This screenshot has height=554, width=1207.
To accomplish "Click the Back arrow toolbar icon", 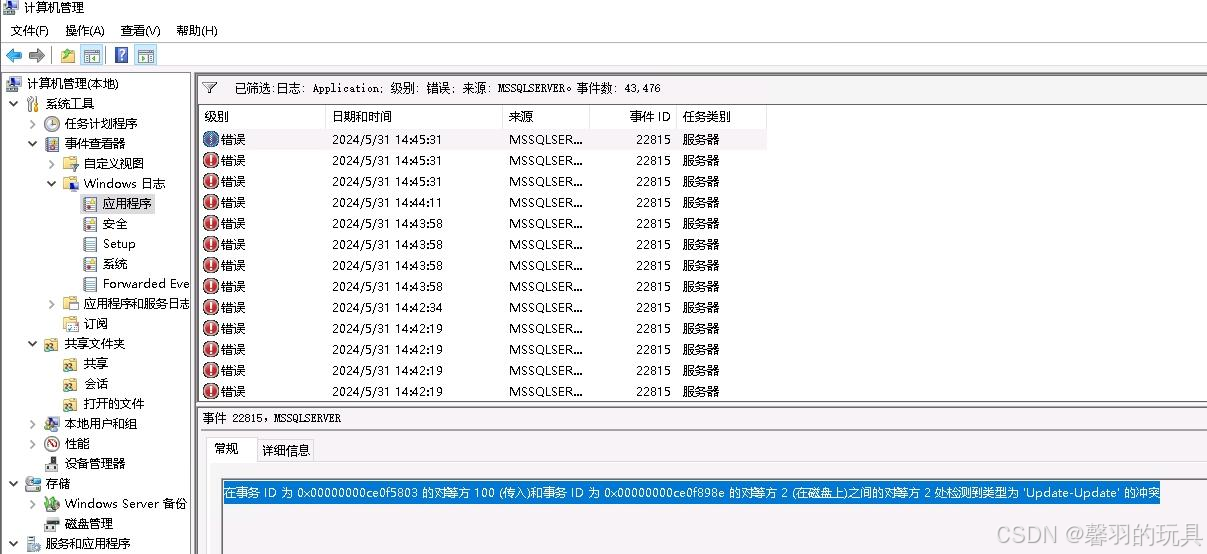I will point(14,56).
